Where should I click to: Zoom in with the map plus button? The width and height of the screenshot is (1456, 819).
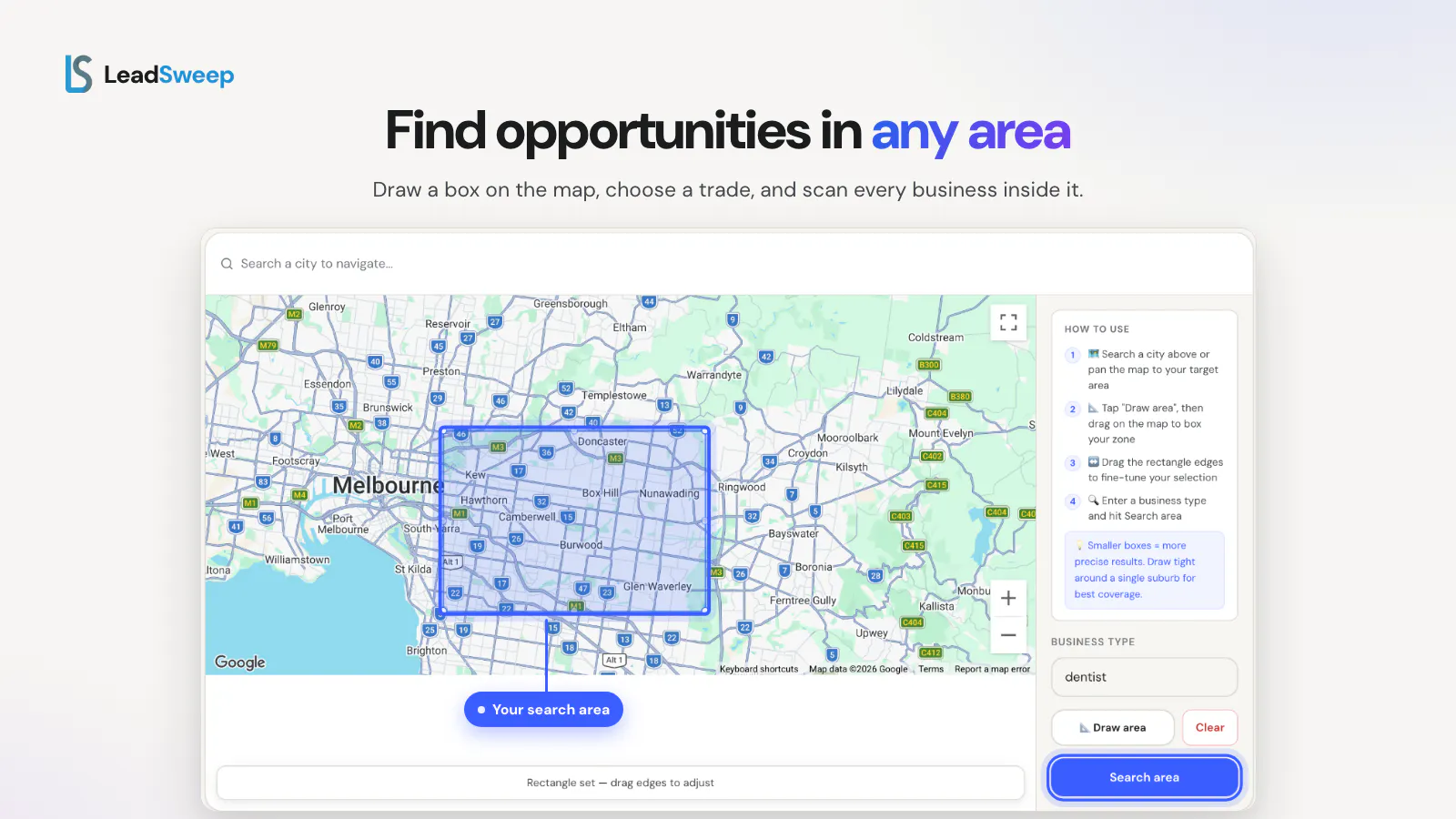point(1008,598)
